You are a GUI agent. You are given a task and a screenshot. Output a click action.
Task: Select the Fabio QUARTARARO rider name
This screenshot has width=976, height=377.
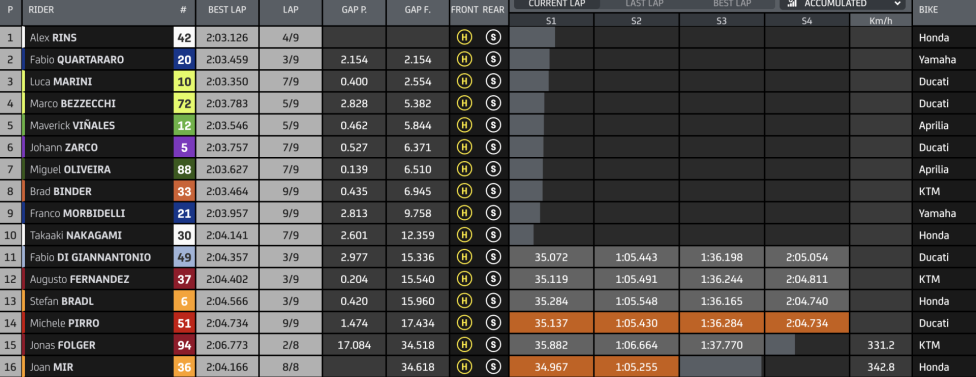tap(77, 60)
